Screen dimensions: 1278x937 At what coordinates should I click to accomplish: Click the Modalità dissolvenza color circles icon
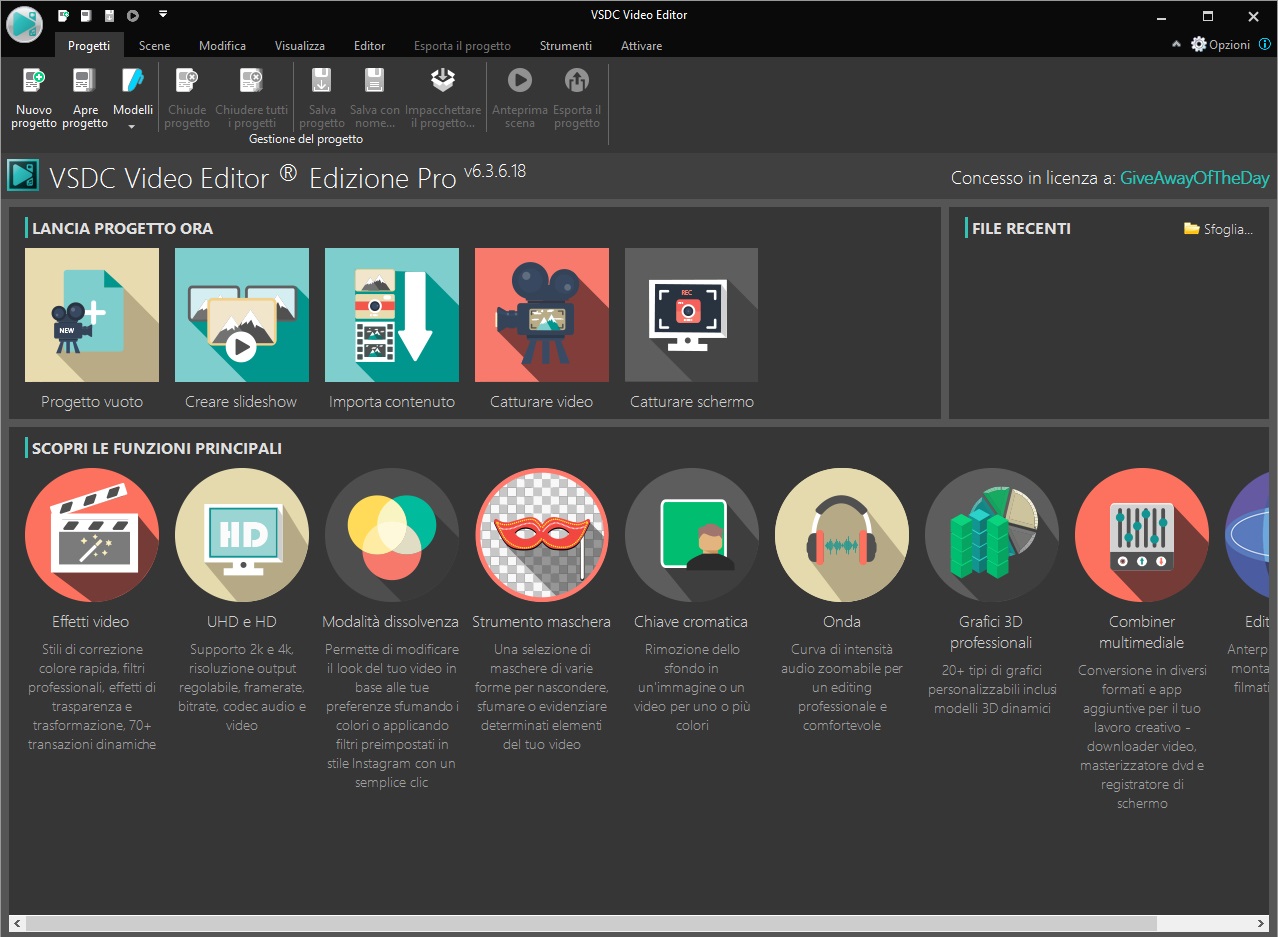[x=392, y=535]
